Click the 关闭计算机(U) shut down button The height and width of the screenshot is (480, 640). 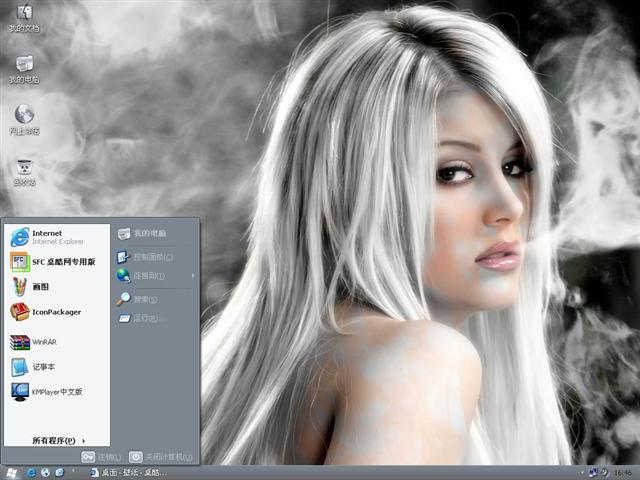(x=161, y=457)
